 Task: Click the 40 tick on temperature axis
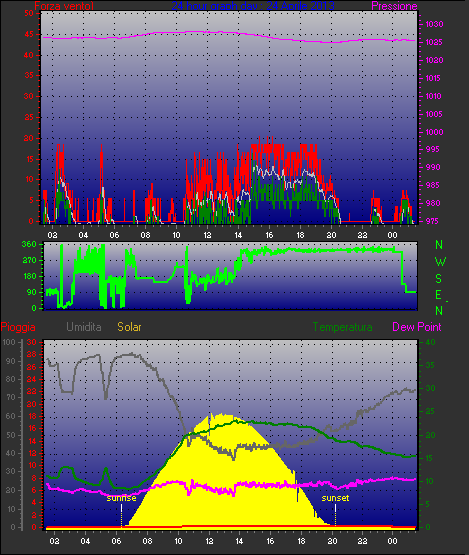pyautogui.click(x=430, y=342)
